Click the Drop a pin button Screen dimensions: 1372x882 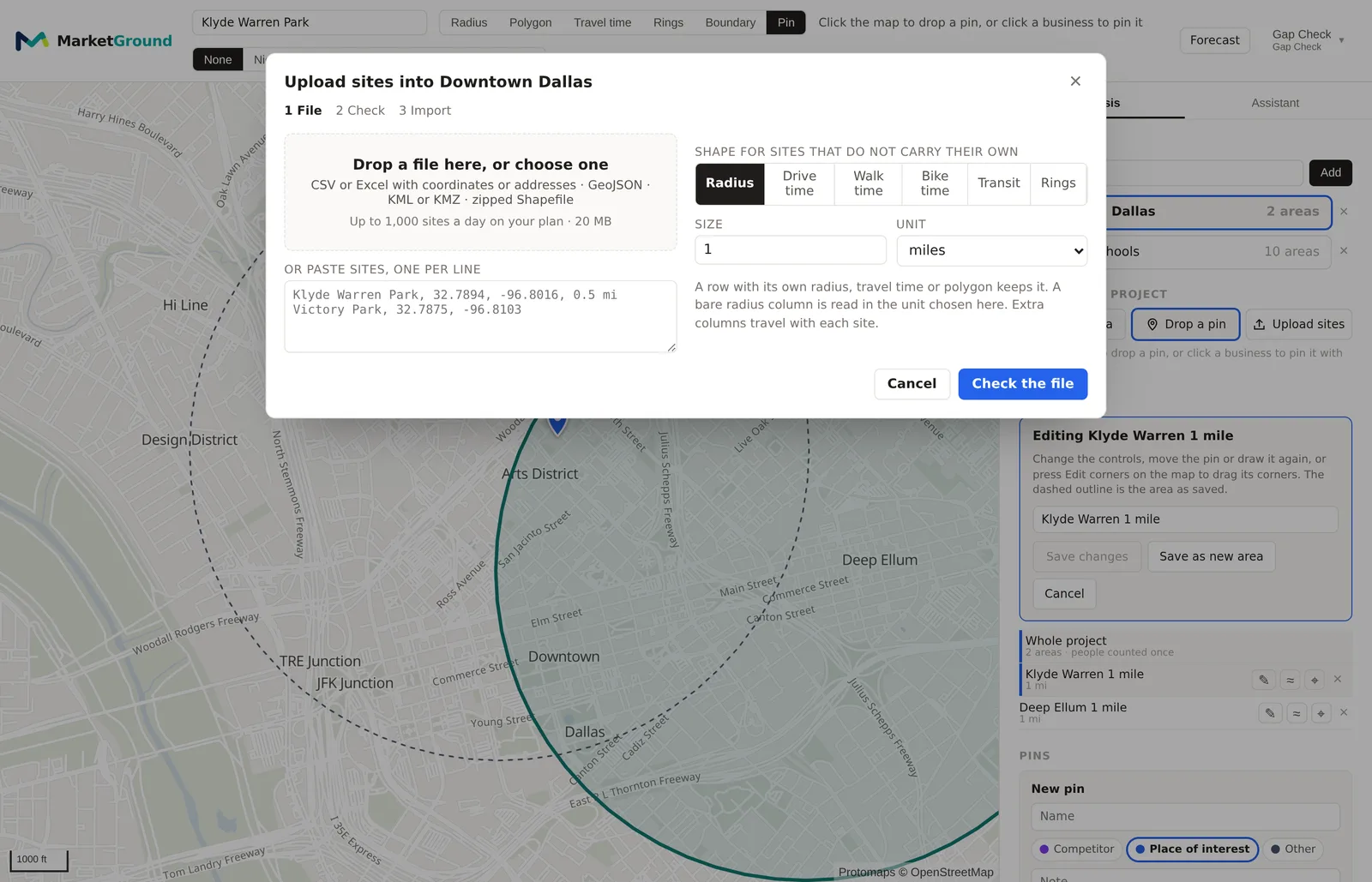(x=1186, y=324)
